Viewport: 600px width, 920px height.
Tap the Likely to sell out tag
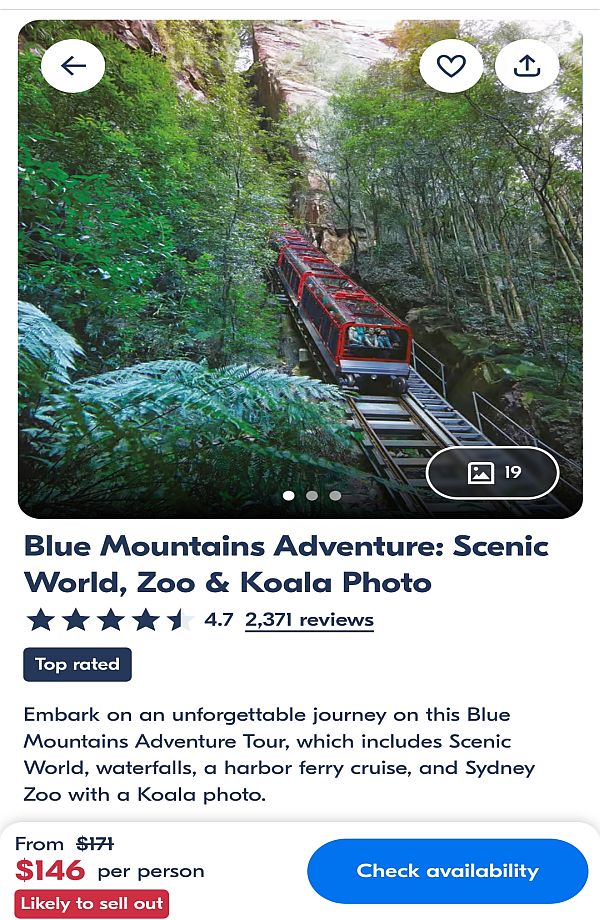click(x=91, y=903)
